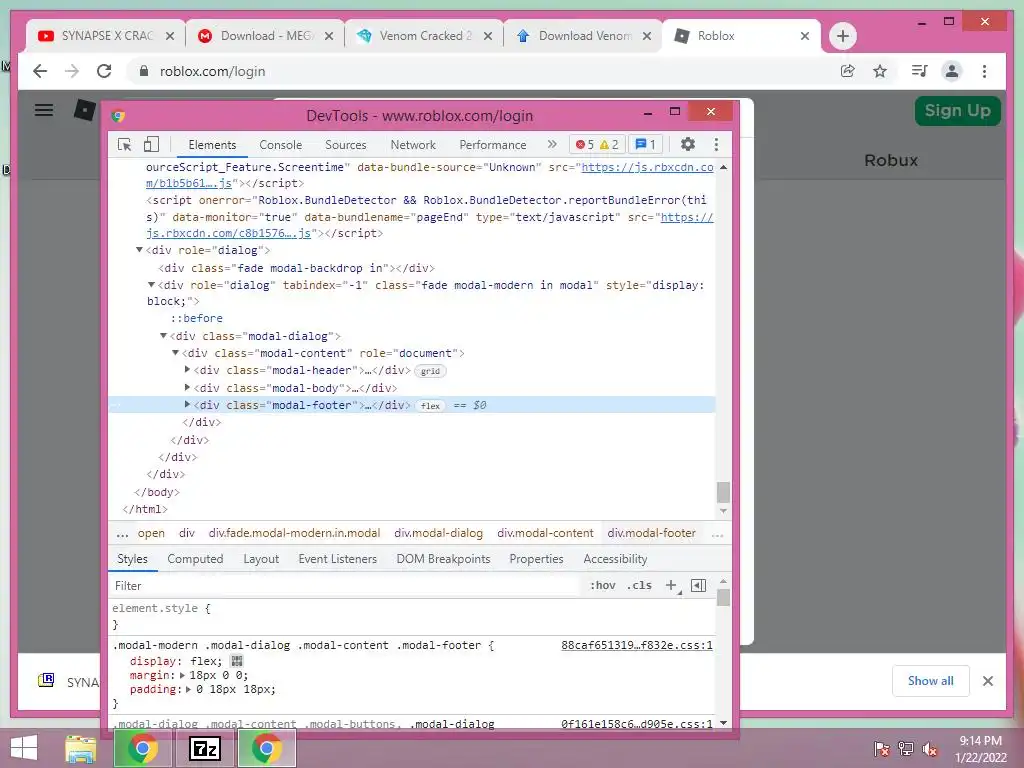The image size is (1024, 768).
Task: Open the Network panel tab
Action: tap(413, 145)
